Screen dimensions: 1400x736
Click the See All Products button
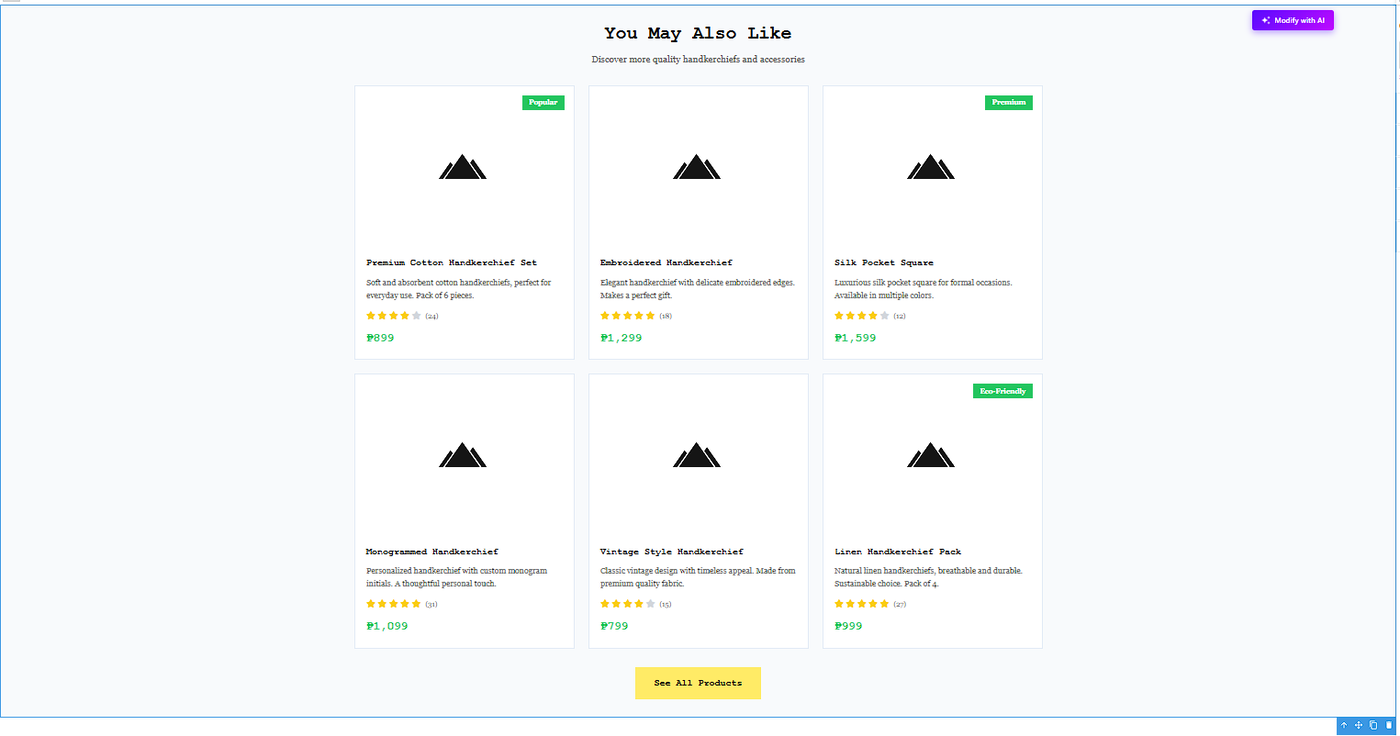698,683
